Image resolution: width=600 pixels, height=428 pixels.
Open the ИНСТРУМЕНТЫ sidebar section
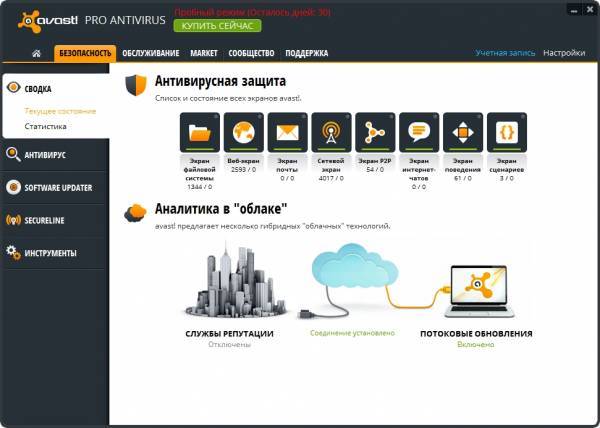click(55, 253)
